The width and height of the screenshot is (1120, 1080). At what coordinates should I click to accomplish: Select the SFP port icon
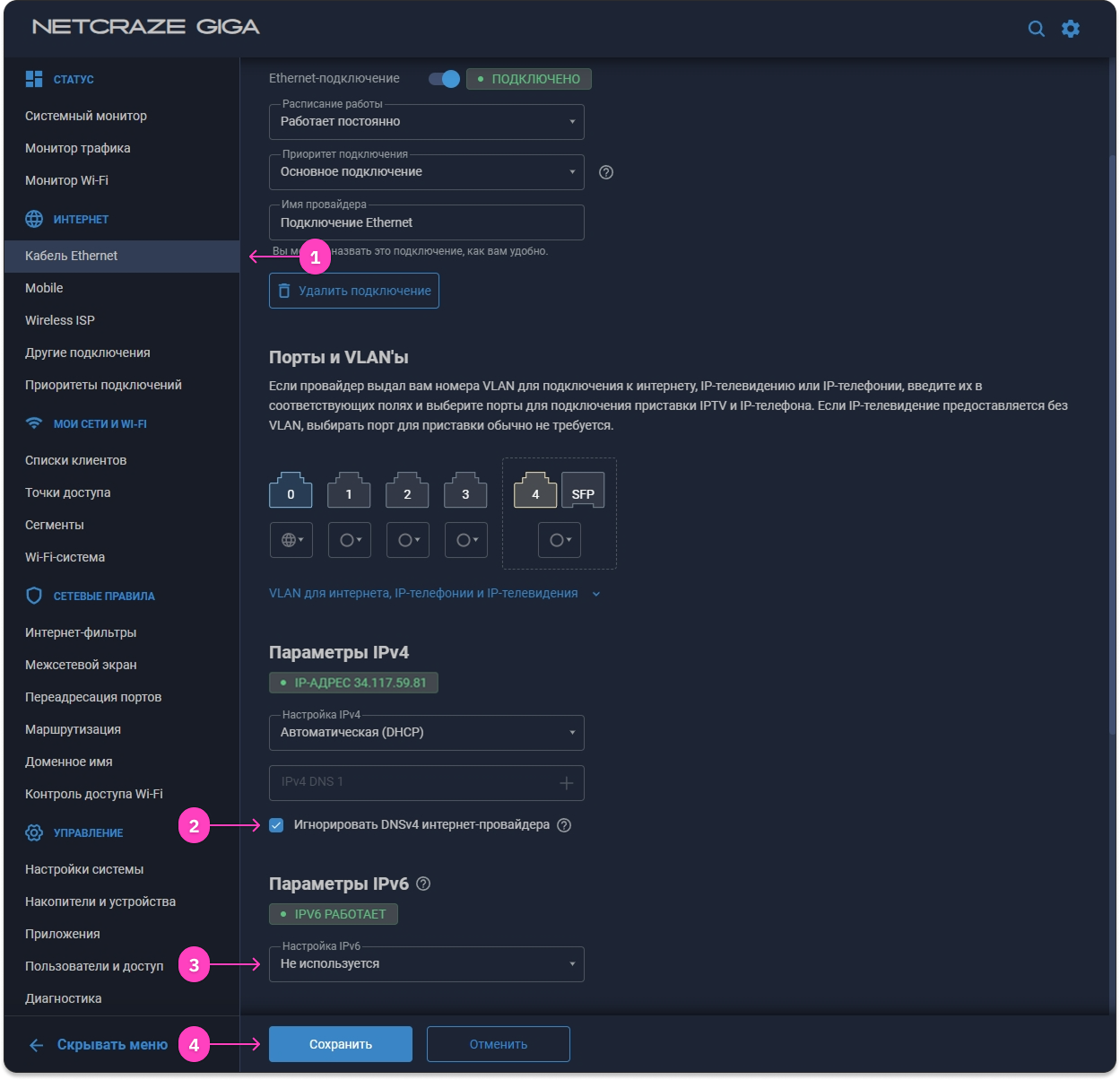click(x=583, y=491)
